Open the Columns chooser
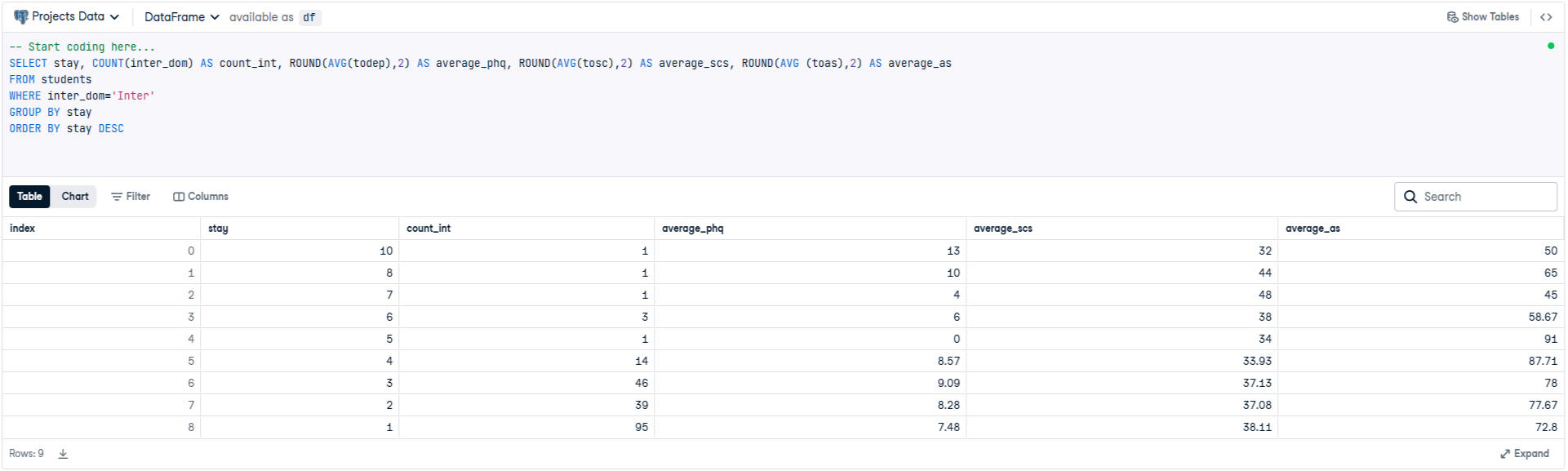This screenshot has width=1568, height=471. (x=201, y=197)
